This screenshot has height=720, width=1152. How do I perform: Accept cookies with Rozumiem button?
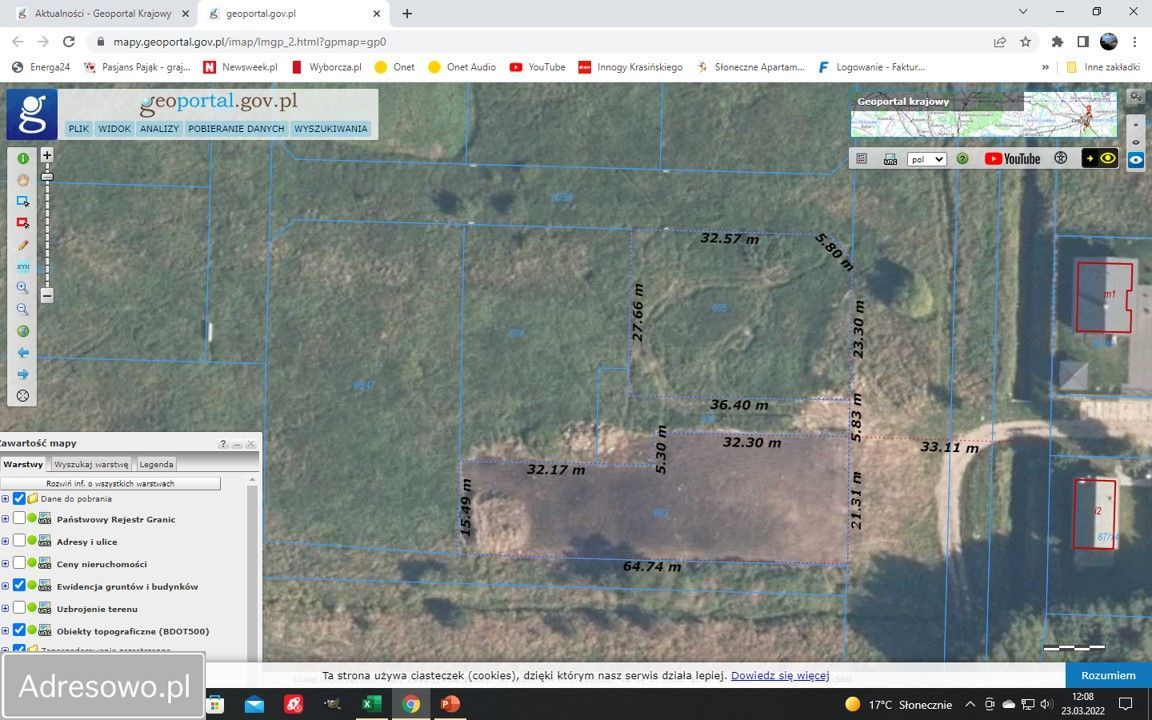1108,675
